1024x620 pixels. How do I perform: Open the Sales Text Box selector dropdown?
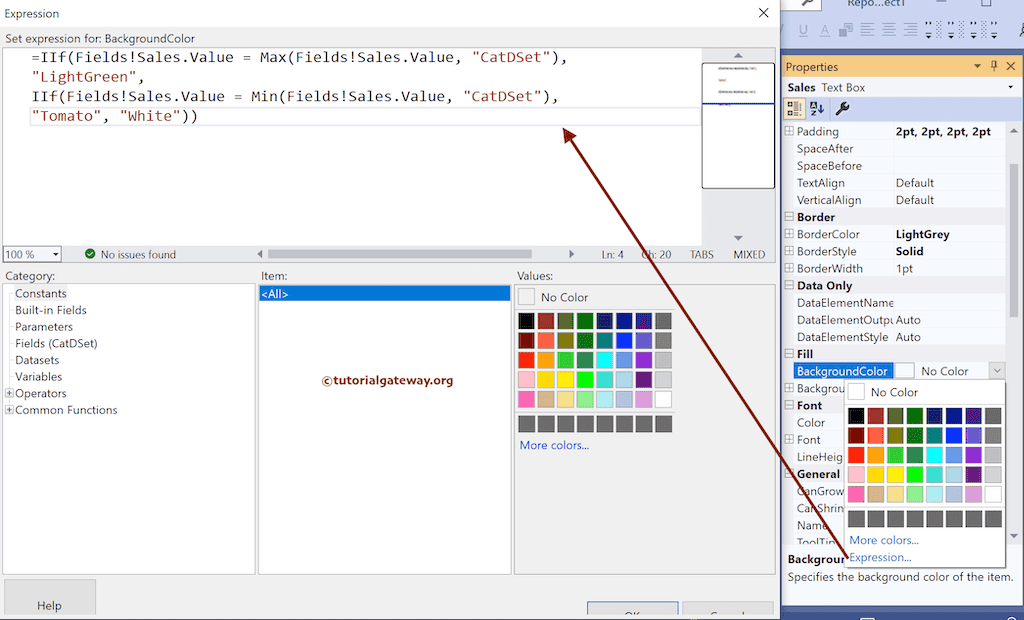[x=1011, y=87]
